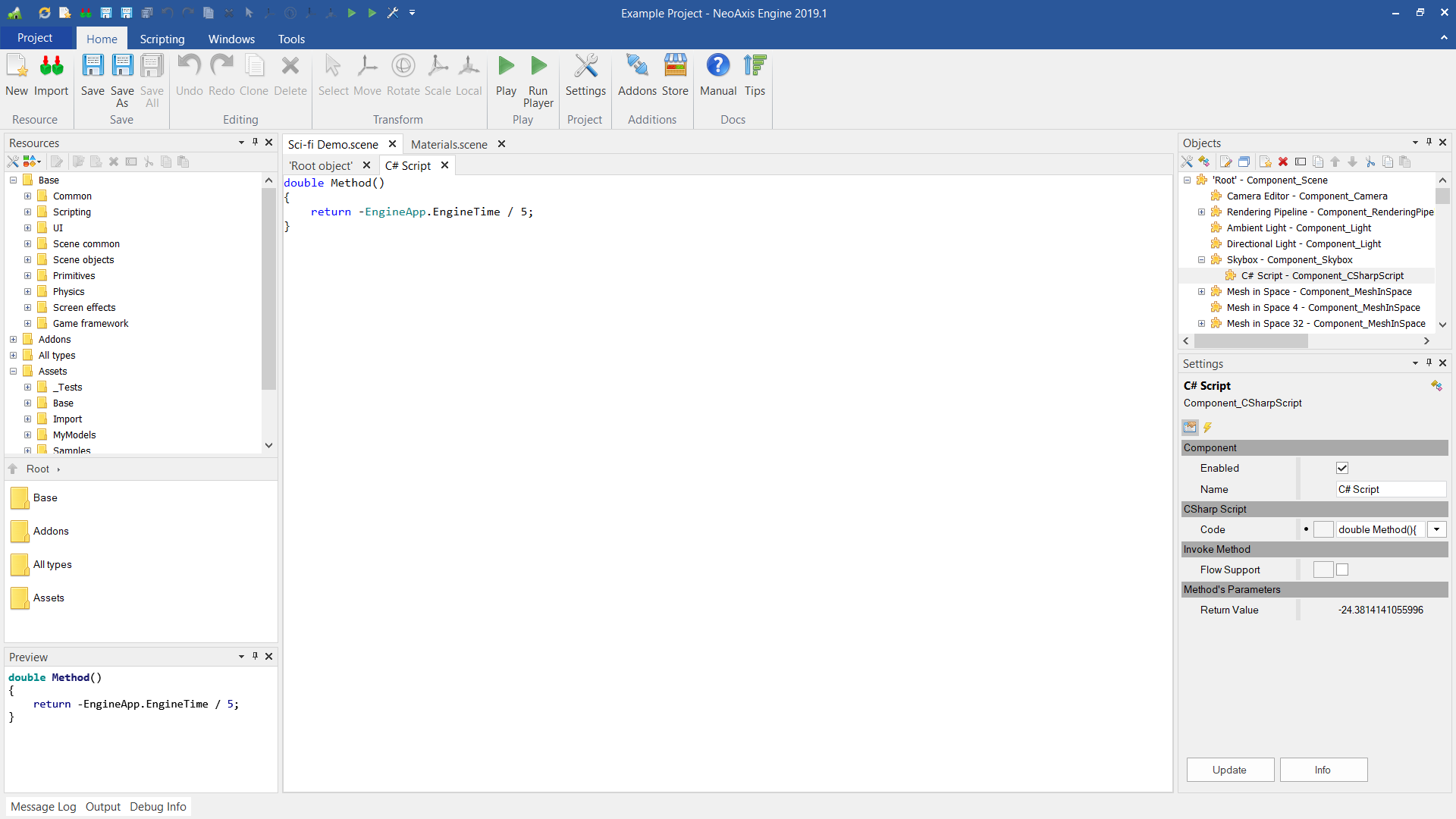Expand the Physics folder in Resources
This screenshot has width=1456, height=819.
tap(27, 291)
